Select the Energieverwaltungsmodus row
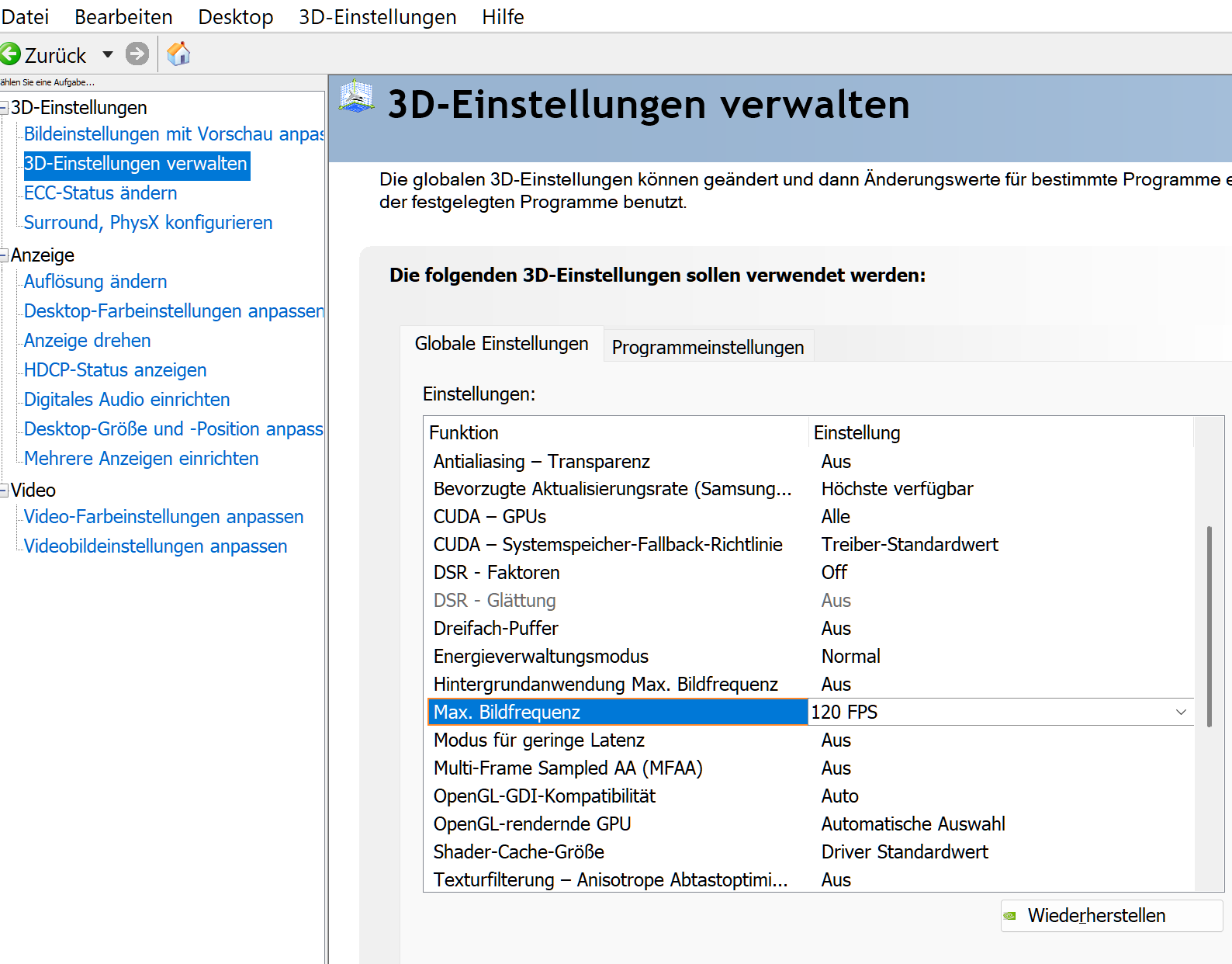Image resolution: width=1232 pixels, height=964 pixels. [x=809, y=657]
